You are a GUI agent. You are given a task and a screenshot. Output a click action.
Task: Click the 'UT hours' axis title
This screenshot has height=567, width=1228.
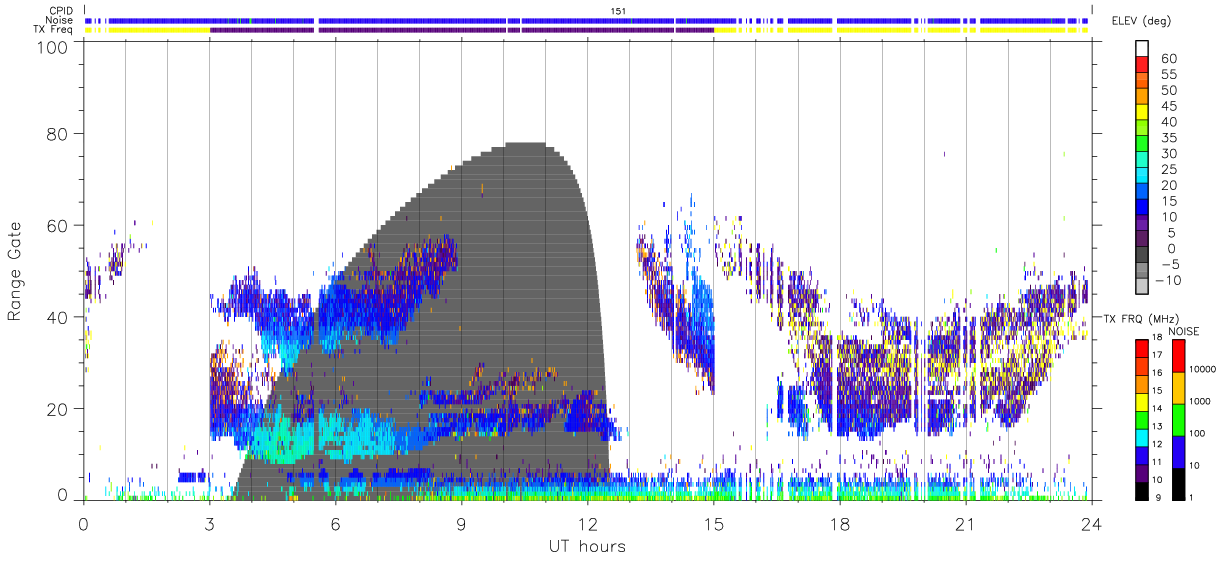click(586, 546)
